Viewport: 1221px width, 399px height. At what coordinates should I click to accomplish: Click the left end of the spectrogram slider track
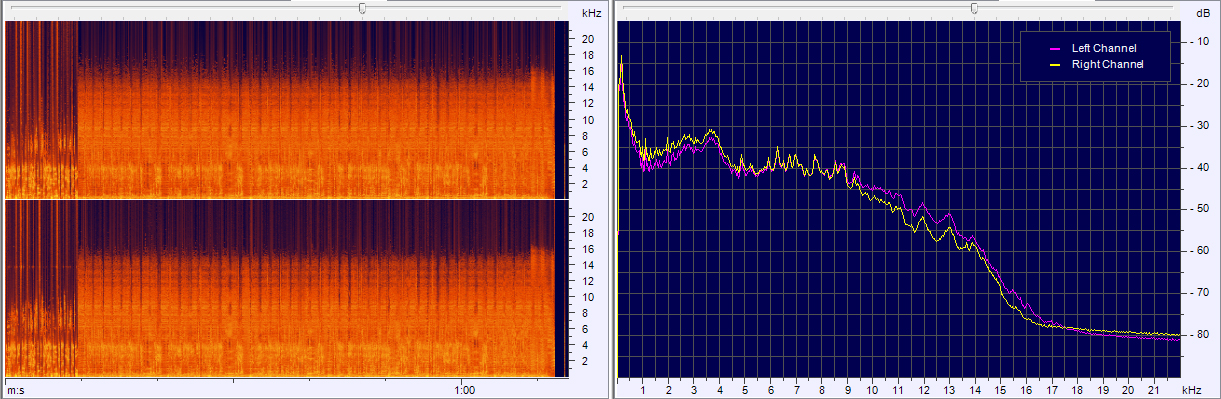(12, 8)
